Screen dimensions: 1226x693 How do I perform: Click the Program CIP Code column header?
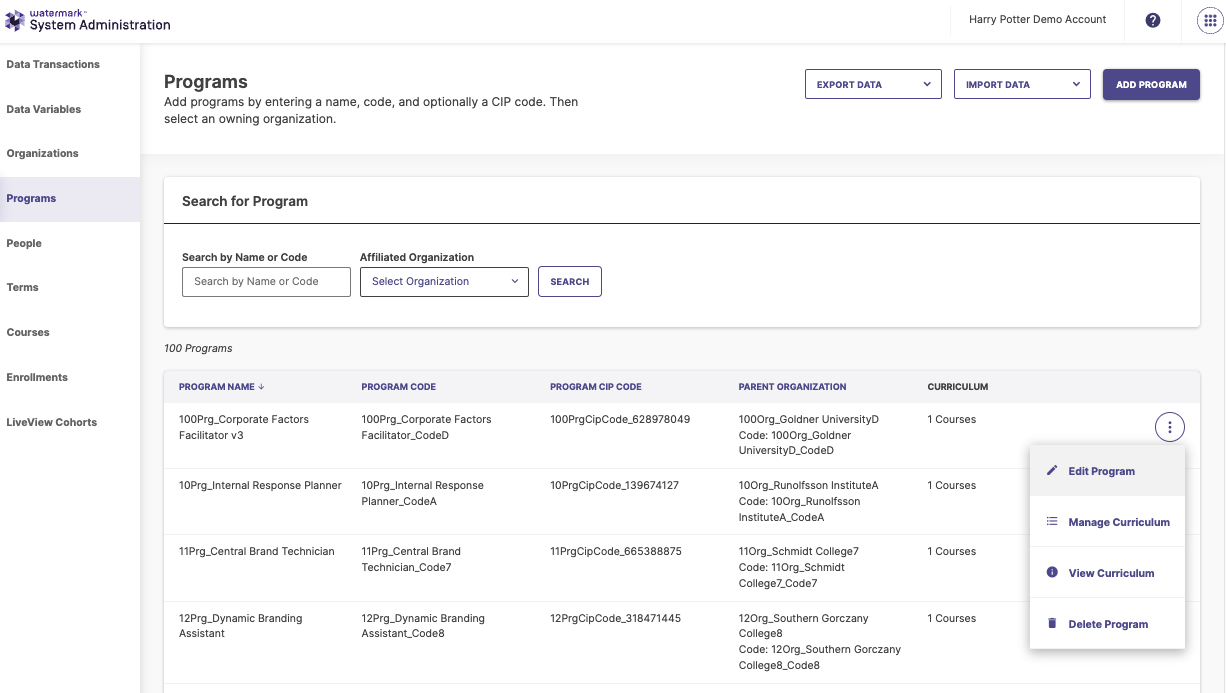(596, 387)
